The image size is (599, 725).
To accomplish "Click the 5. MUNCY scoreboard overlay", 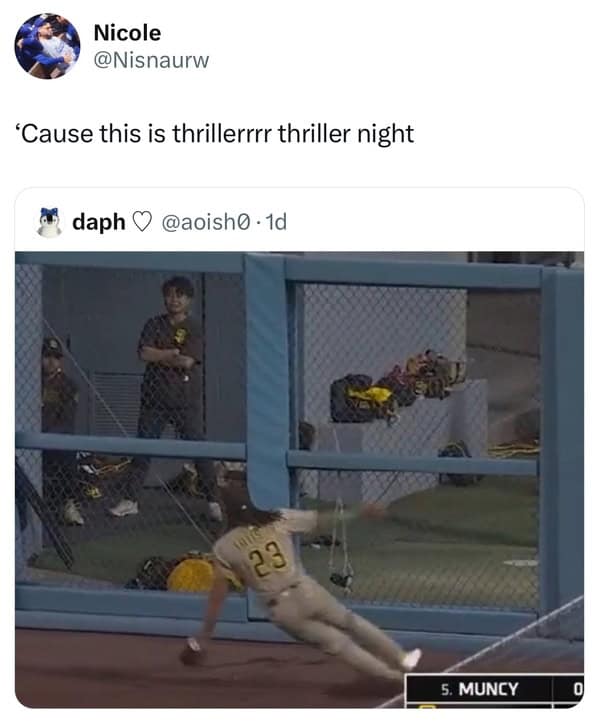I will [479, 689].
